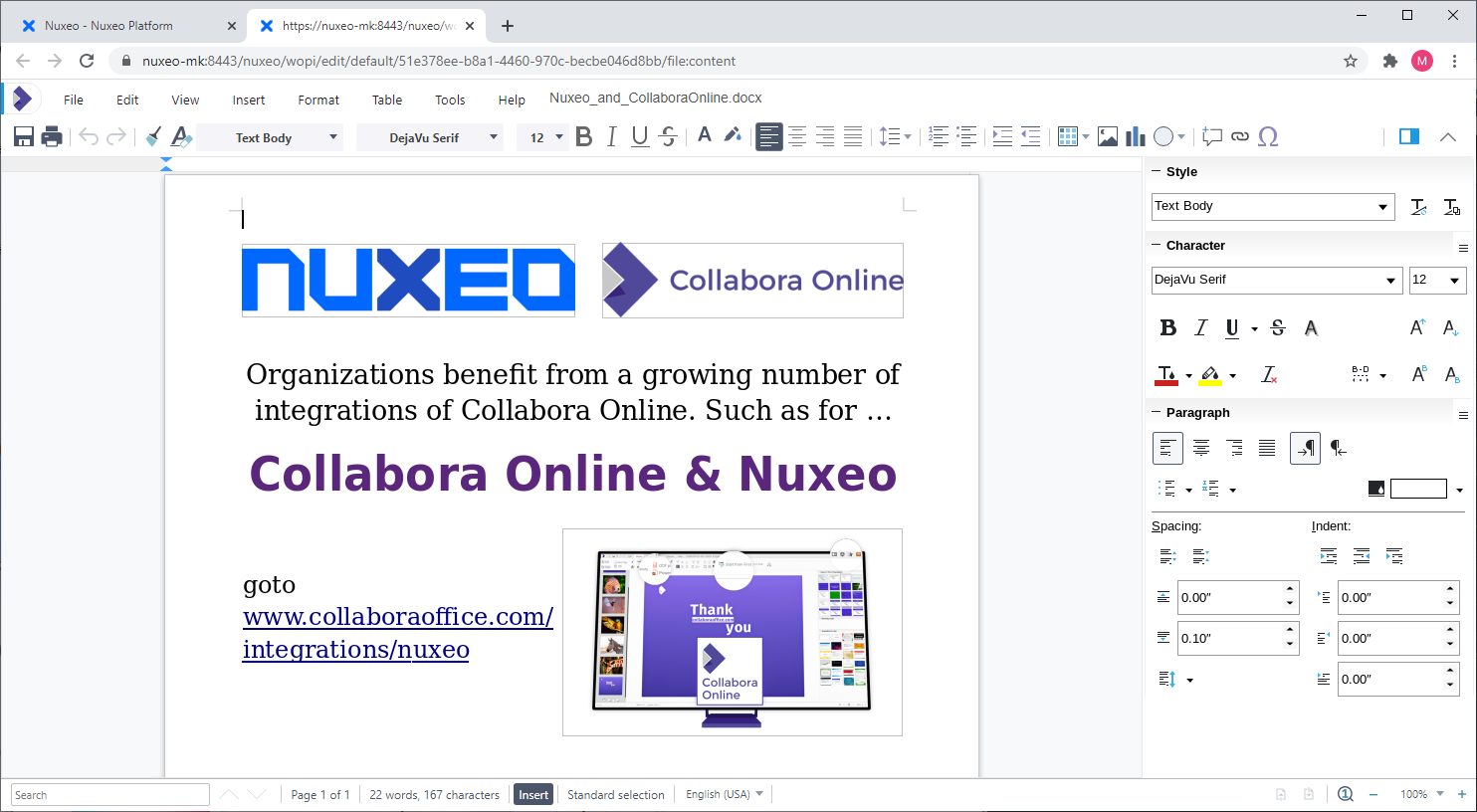Set line spacing from toolbar icon
1477x812 pixels.
point(890,137)
